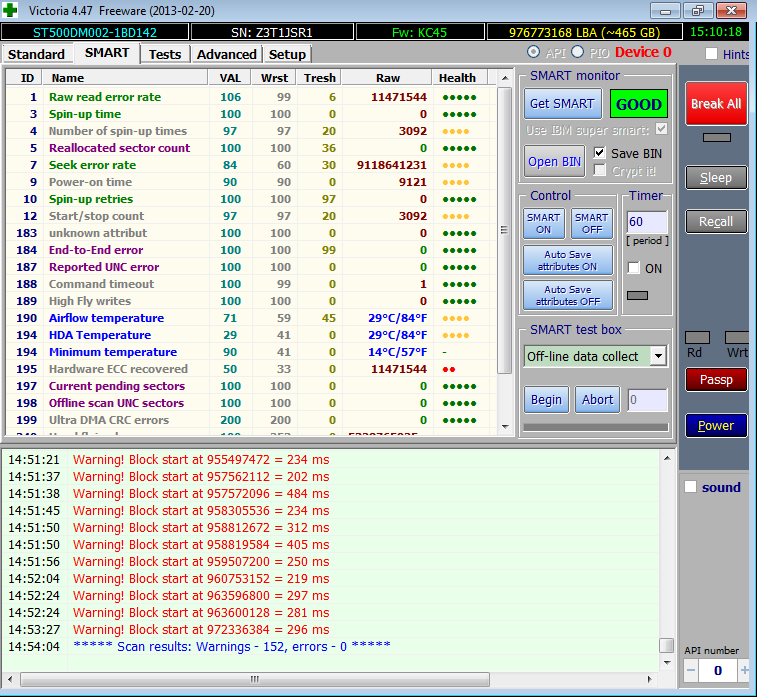Switch to the Tests tab
The width and height of the screenshot is (757, 697).
pyautogui.click(x=165, y=54)
